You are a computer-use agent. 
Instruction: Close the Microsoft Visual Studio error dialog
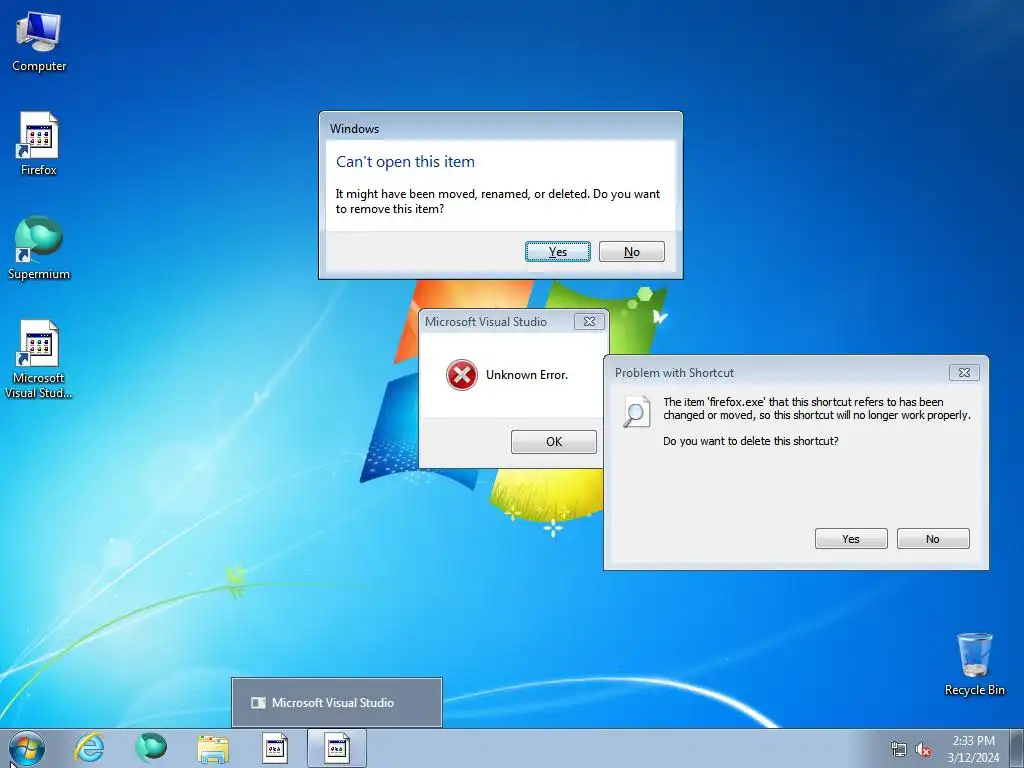pos(589,321)
